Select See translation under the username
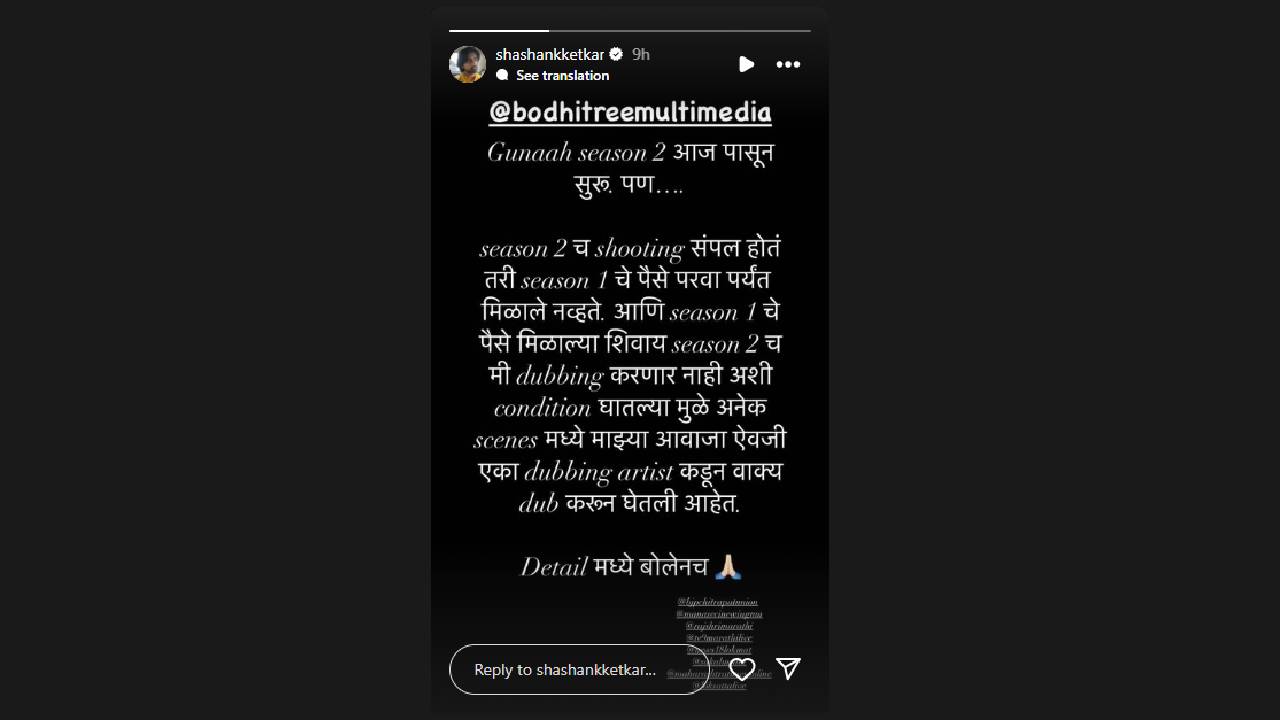Image resolution: width=1280 pixels, height=720 pixels. click(562, 75)
